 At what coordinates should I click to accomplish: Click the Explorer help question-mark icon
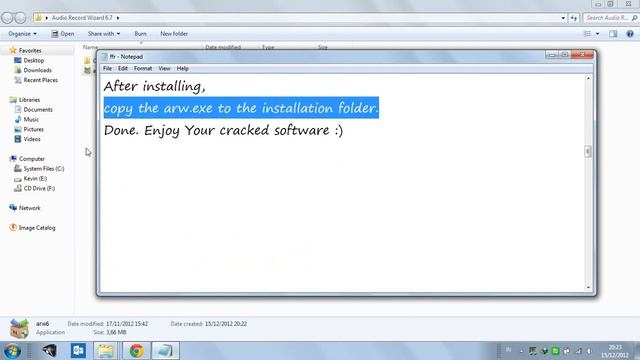630,34
